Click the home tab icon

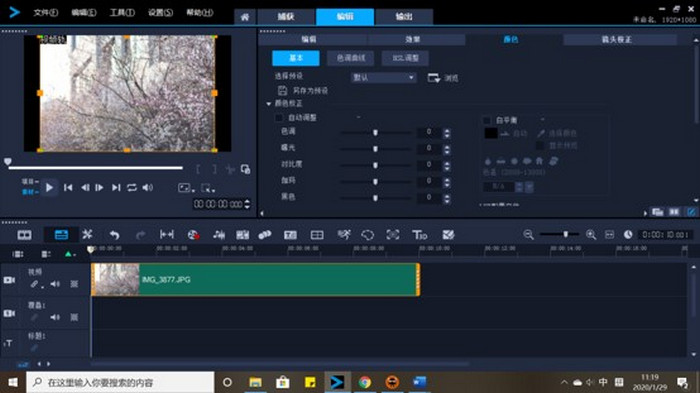pos(245,17)
